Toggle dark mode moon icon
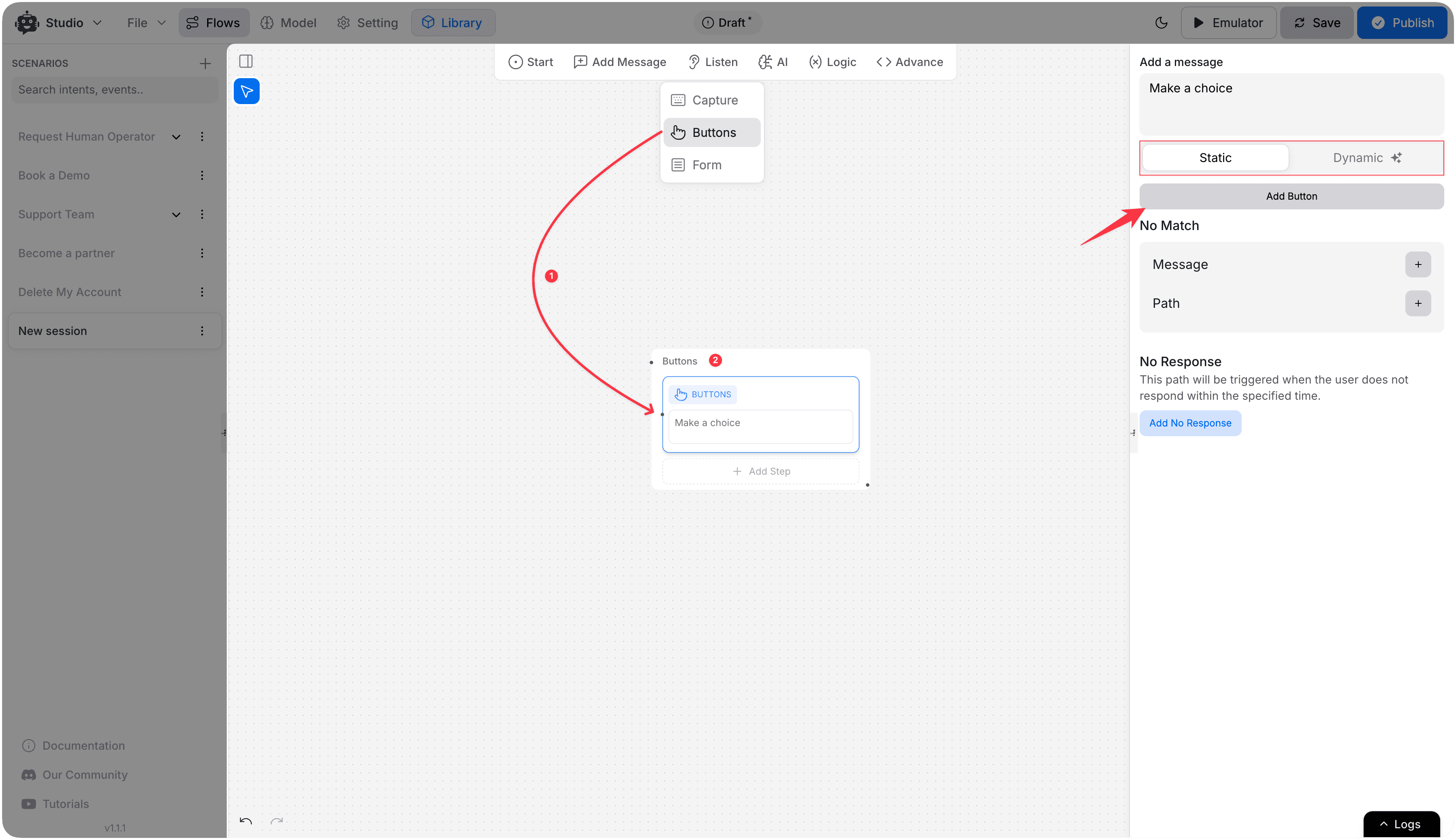The image size is (1456, 840). (1161, 23)
